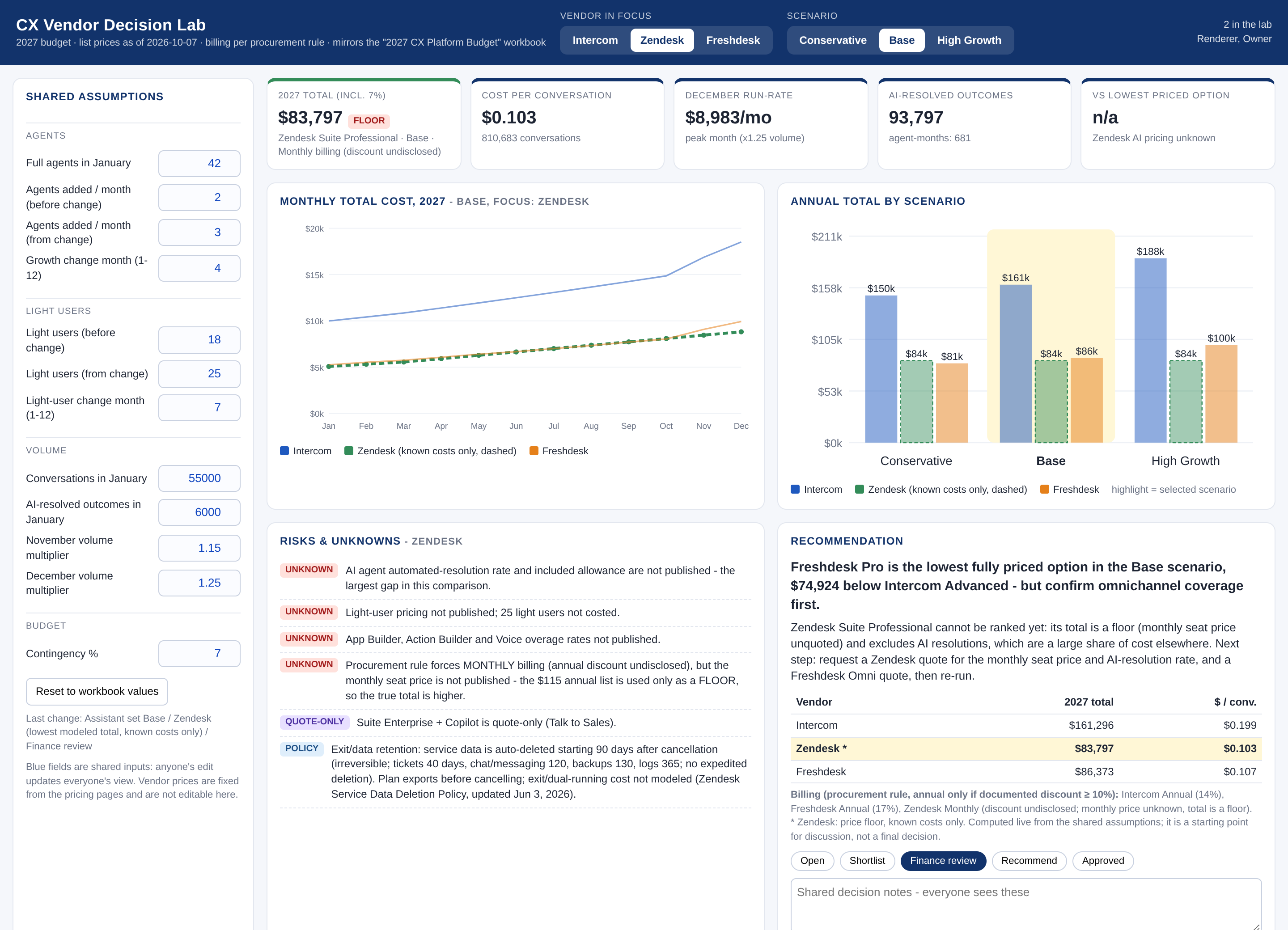Screen dimensions: 1288x930
Task: Click the $8,983/mo December run-rate value
Action: click(x=728, y=118)
